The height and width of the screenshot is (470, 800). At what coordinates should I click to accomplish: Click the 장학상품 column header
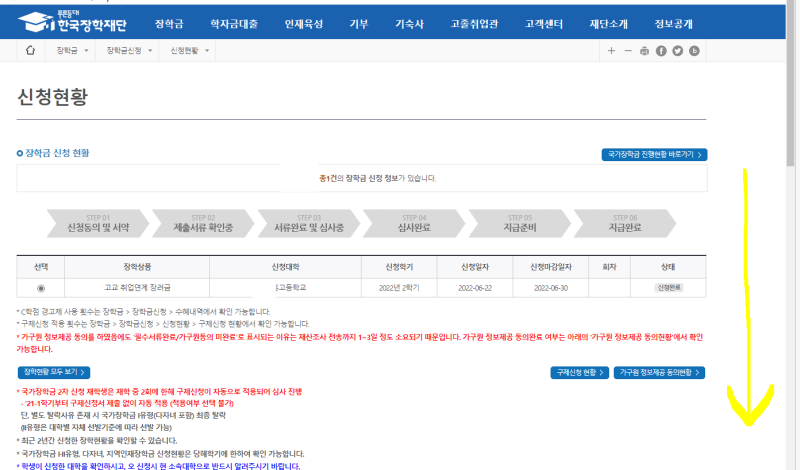137,267
